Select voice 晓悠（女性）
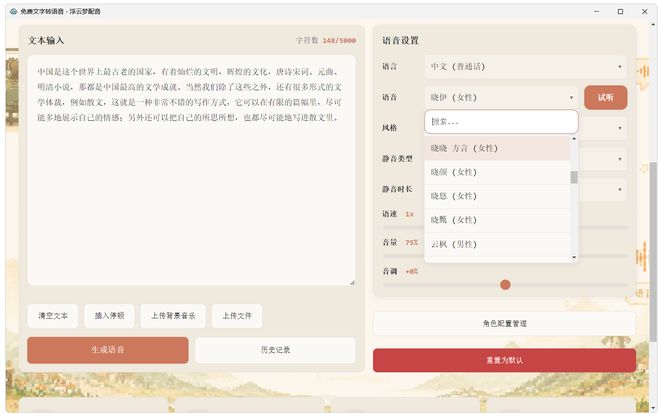This screenshot has height=414, width=660. coord(497,196)
